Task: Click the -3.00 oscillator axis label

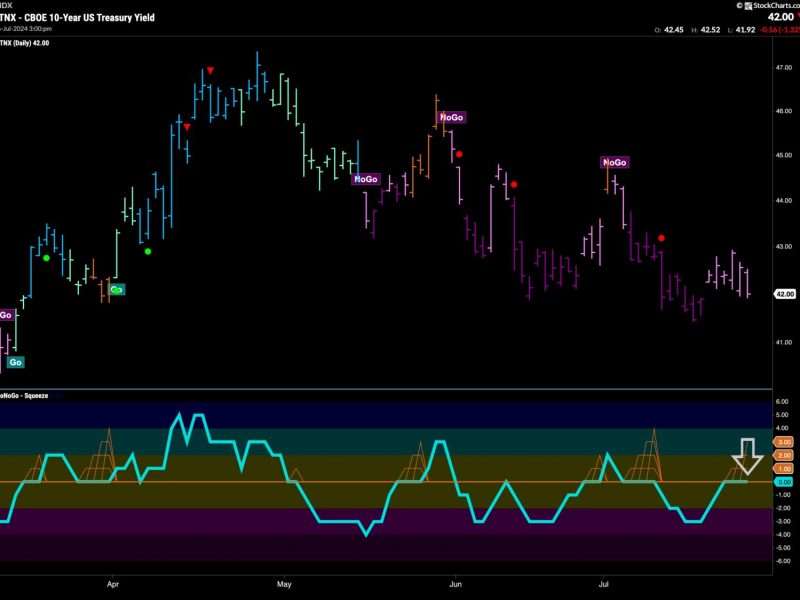Action: tap(782, 521)
